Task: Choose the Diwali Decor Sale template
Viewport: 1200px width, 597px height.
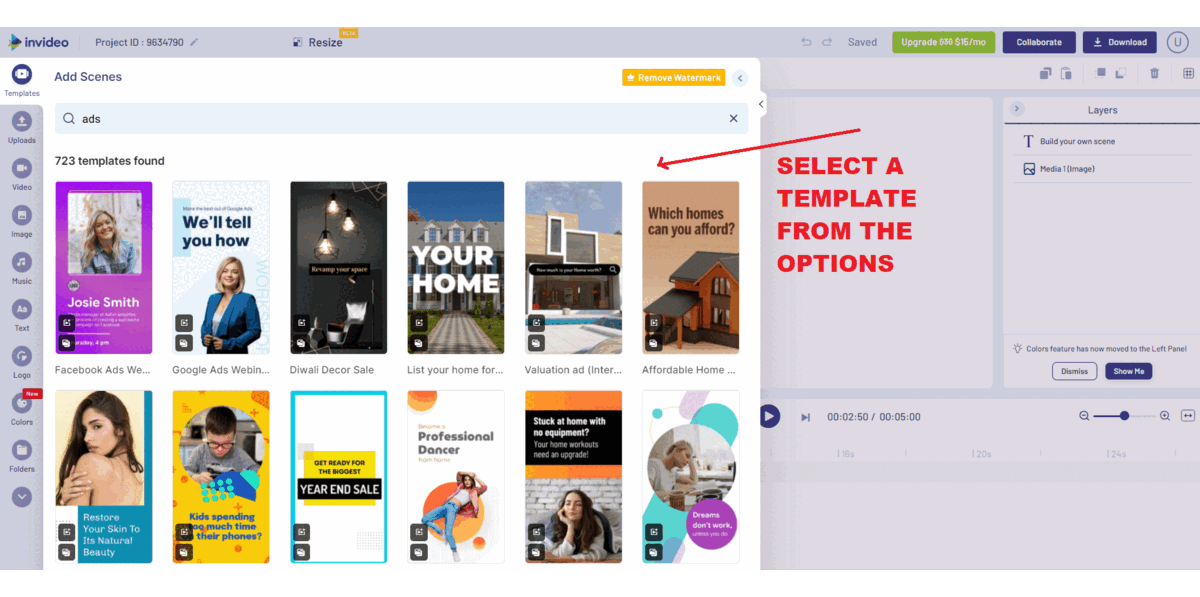Action: (338, 267)
